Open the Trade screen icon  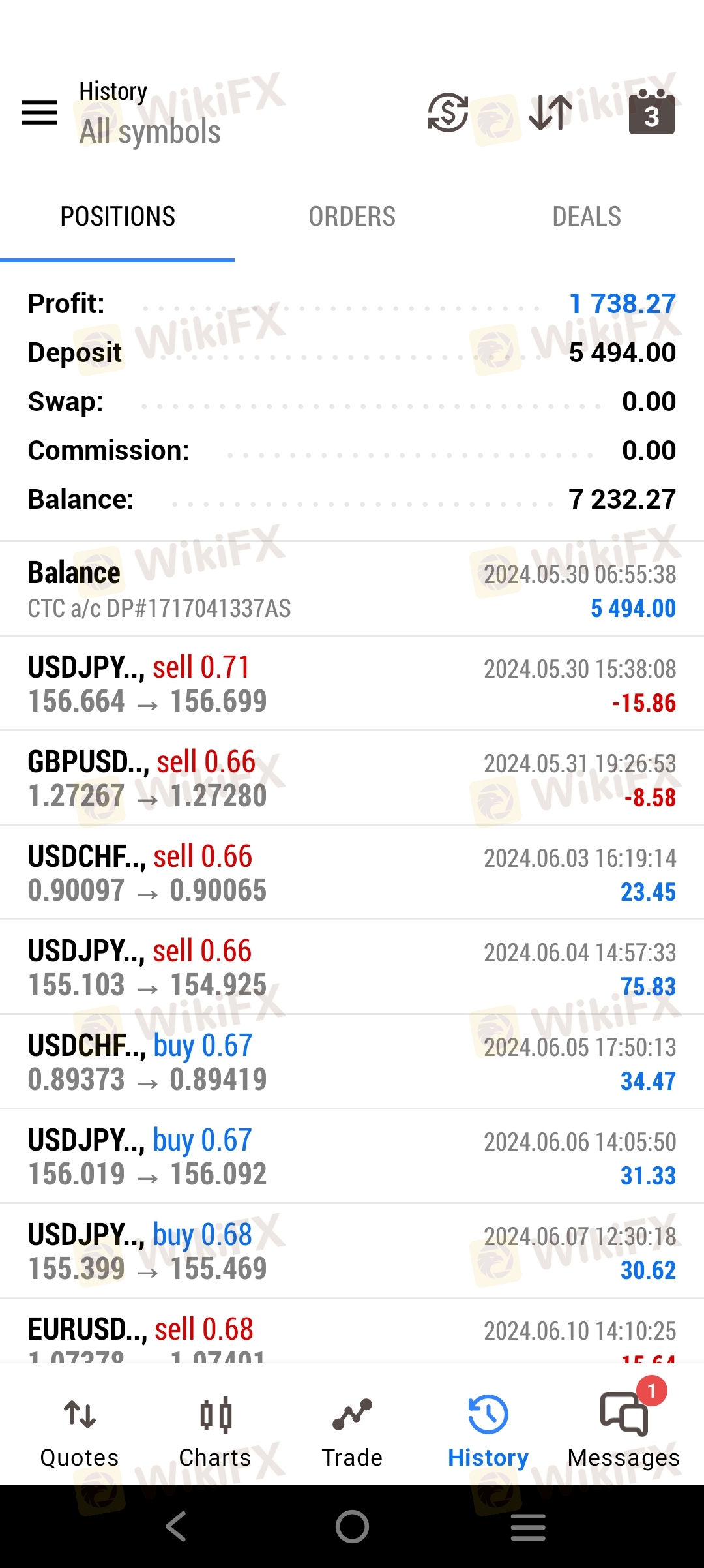pyautogui.click(x=352, y=1432)
